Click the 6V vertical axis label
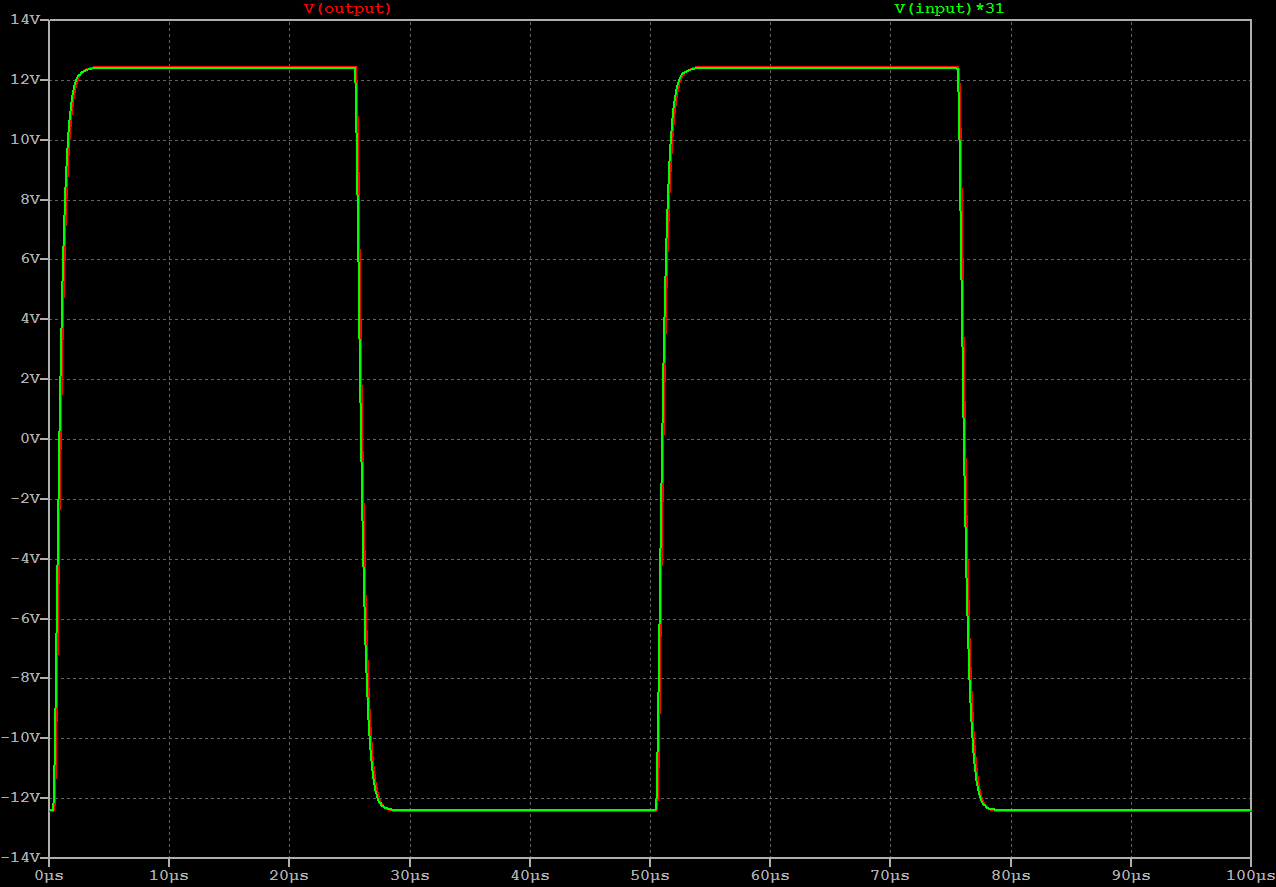The width and height of the screenshot is (1276, 887). (x=28, y=259)
